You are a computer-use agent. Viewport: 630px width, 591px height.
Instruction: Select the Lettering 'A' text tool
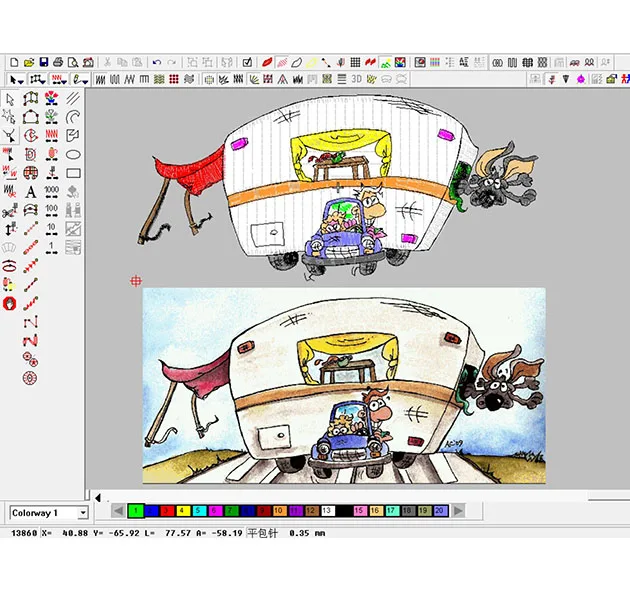[30, 191]
